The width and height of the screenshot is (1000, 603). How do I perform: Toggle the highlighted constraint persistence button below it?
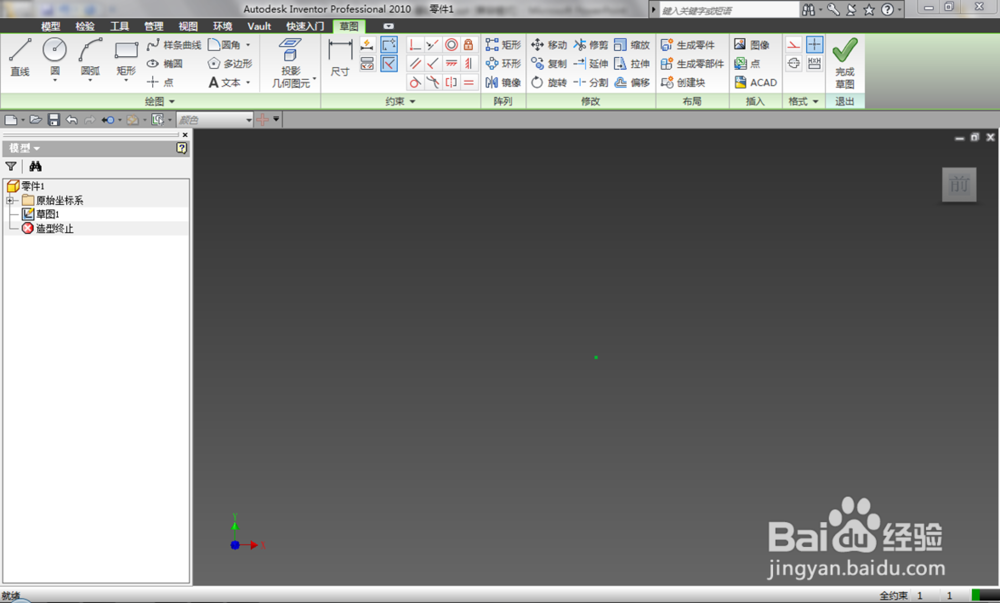click(x=389, y=63)
